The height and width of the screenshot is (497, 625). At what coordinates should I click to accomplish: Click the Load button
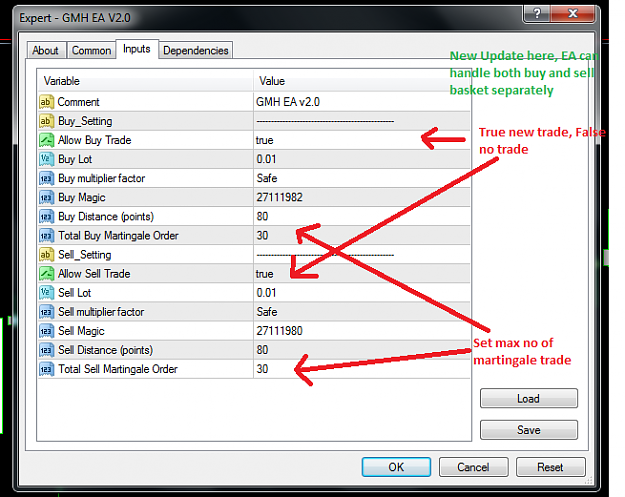529,399
